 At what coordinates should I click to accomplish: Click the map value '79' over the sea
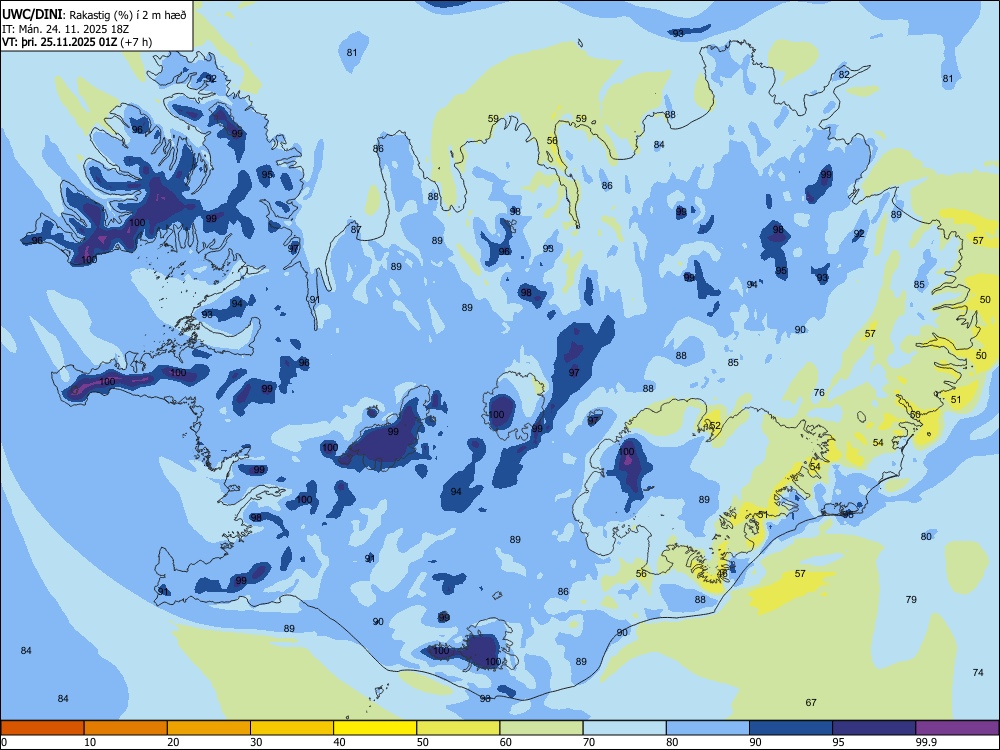911,599
